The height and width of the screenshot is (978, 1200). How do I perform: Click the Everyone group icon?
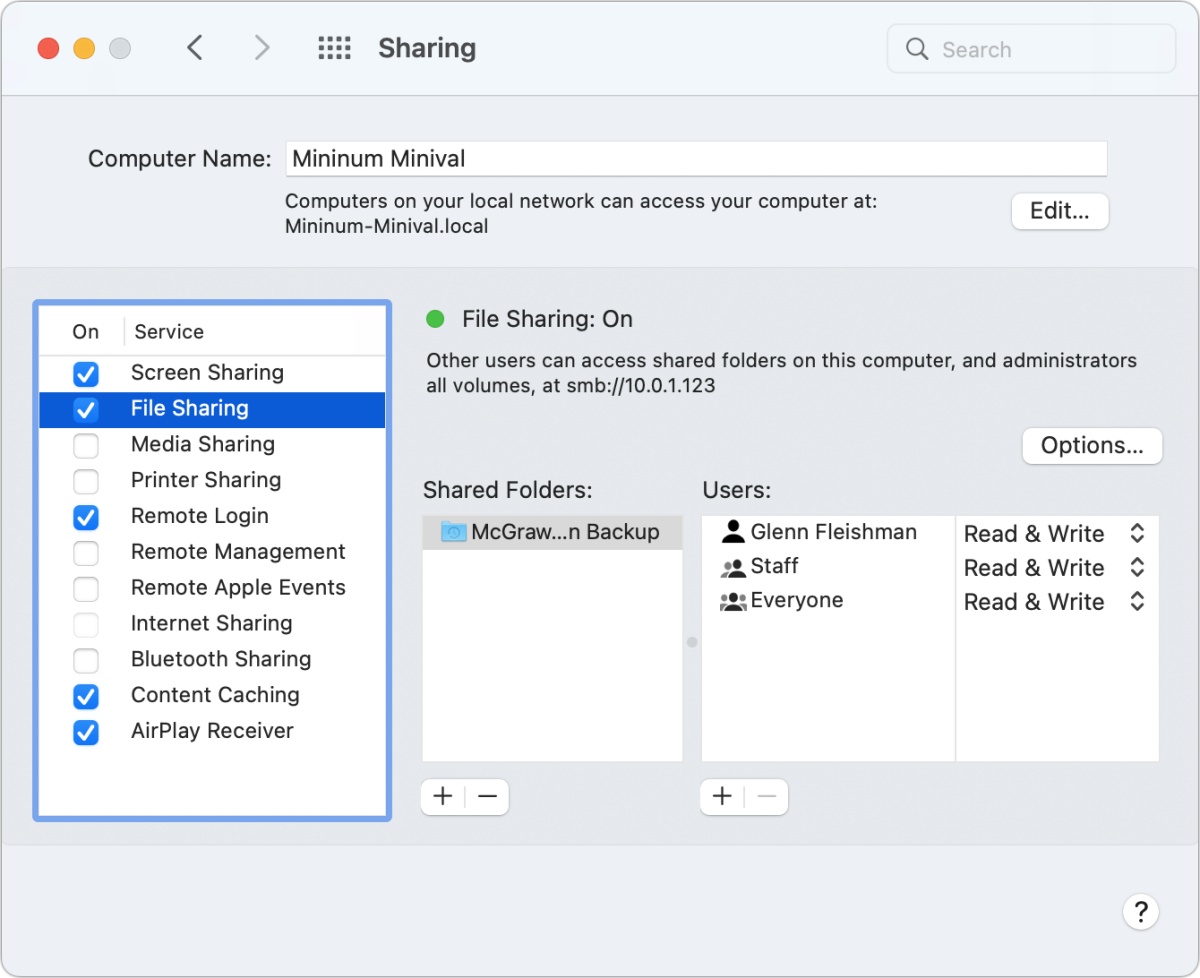(731, 600)
